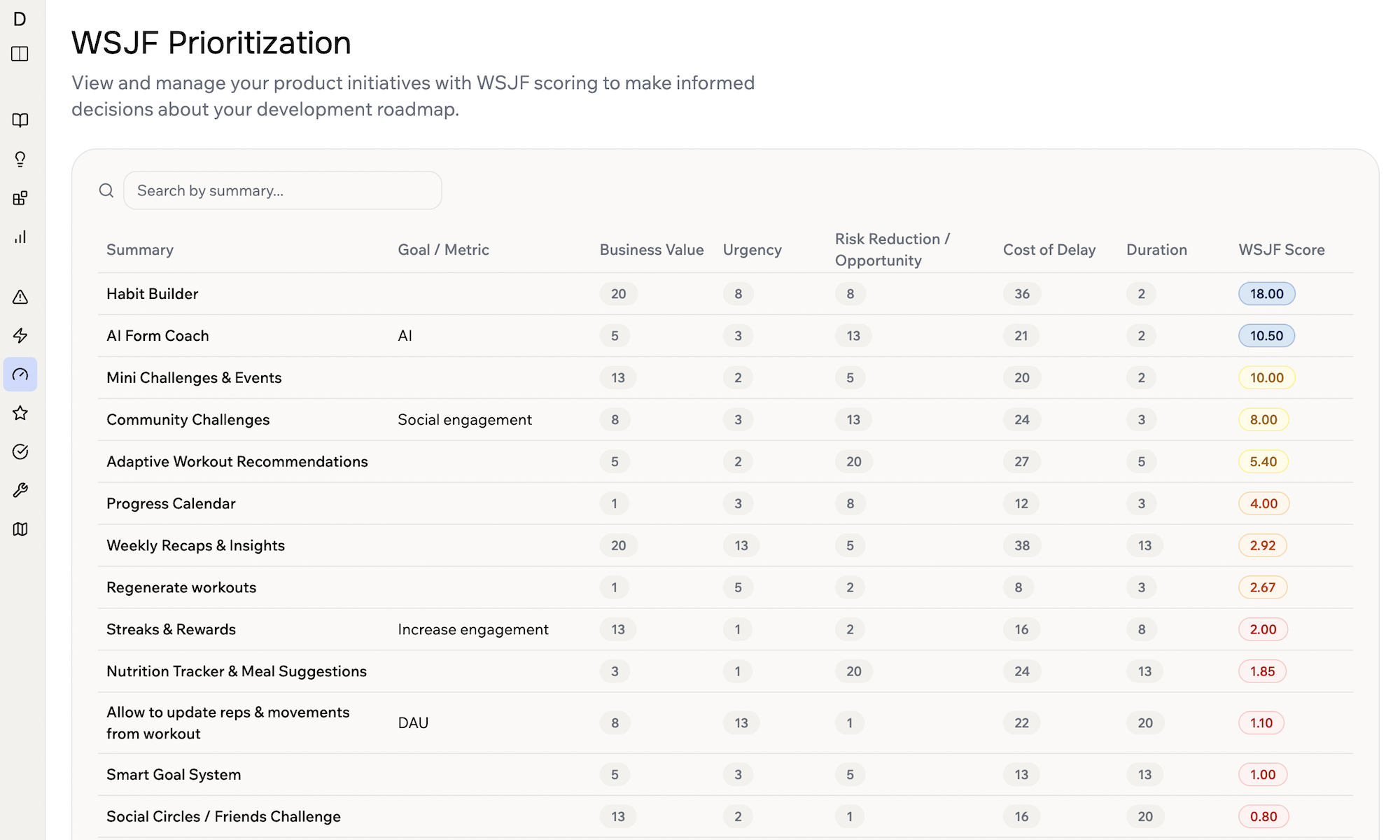This screenshot has width=1400, height=840.
Task: Toggle the sidebar panel icon
Action: point(20,54)
